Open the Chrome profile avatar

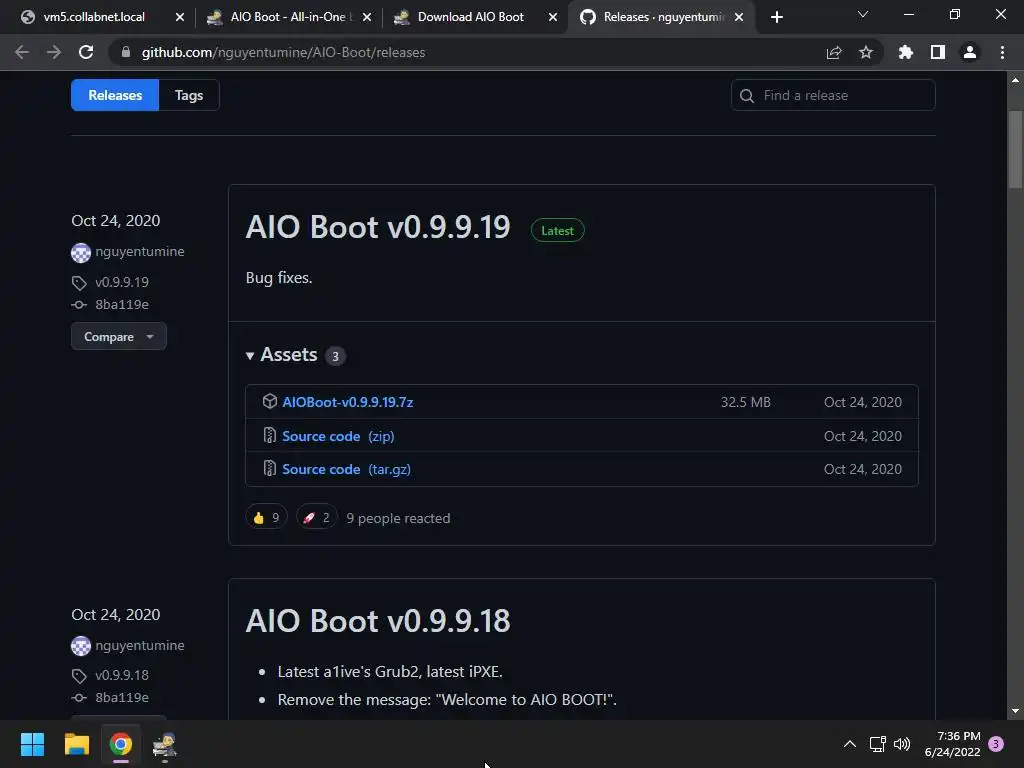(970, 52)
